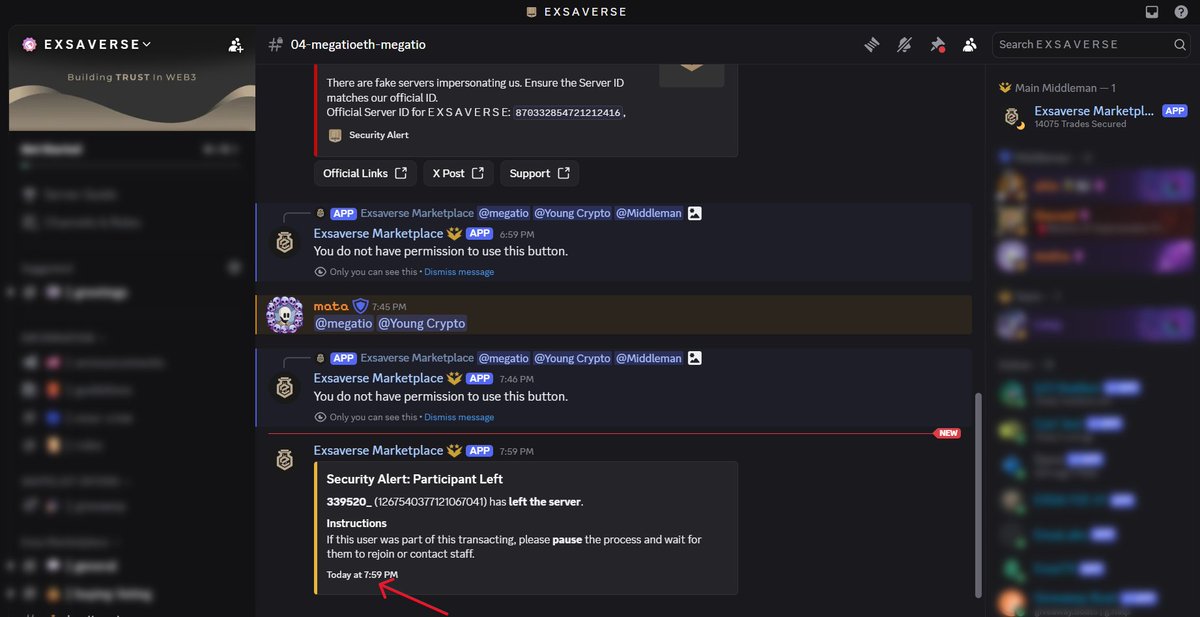
Task: Click @megatio mention in the upper reply preview (6:59 PM message)
Action: pyautogui.click(x=503, y=213)
